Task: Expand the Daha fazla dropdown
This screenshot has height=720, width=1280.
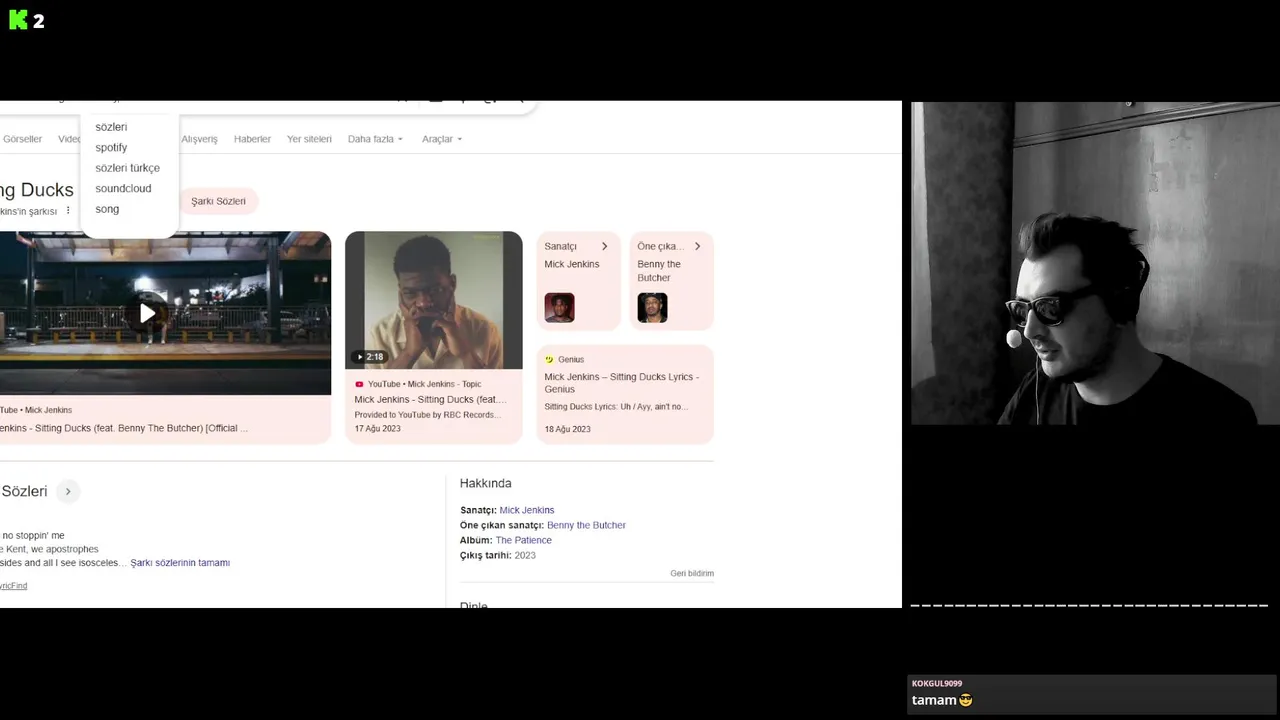Action: pyautogui.click(x=375, y=139)
